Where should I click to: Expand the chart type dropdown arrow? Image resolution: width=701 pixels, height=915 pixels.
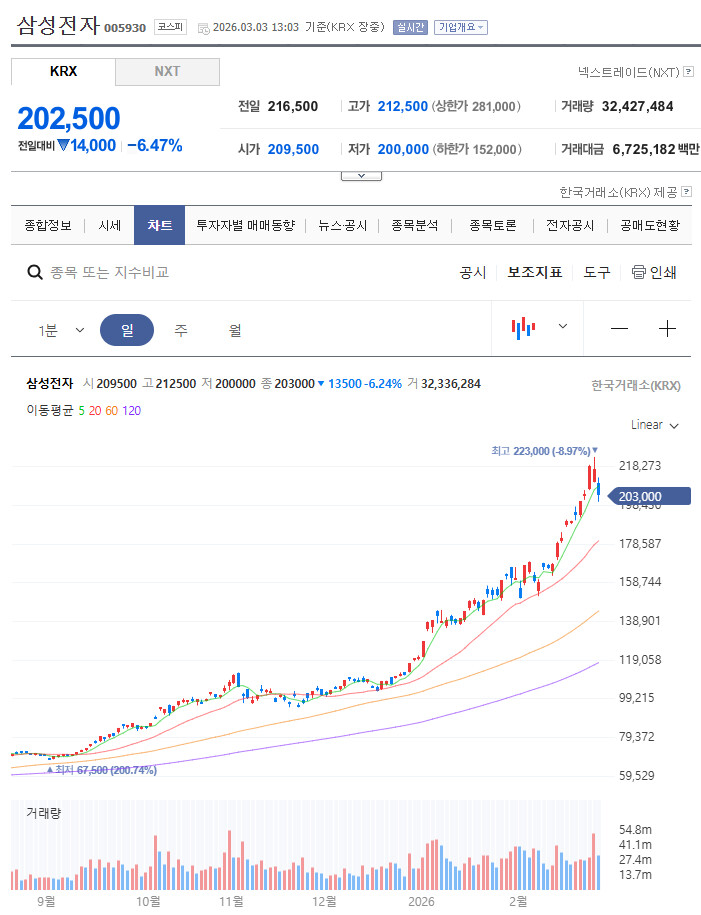(x=563, y=326)
